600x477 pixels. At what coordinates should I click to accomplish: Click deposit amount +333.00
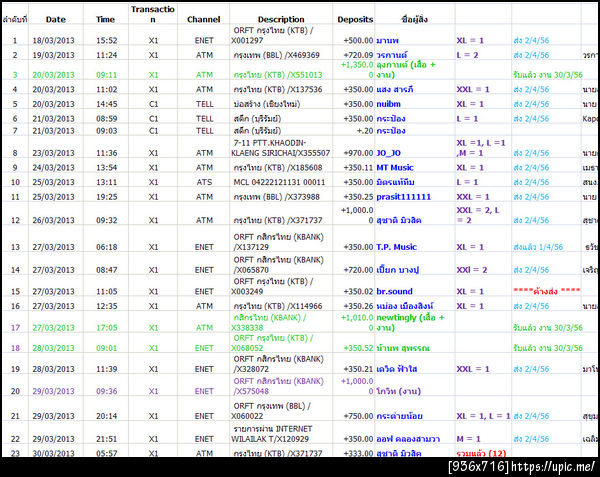click(x=358, y=454)
